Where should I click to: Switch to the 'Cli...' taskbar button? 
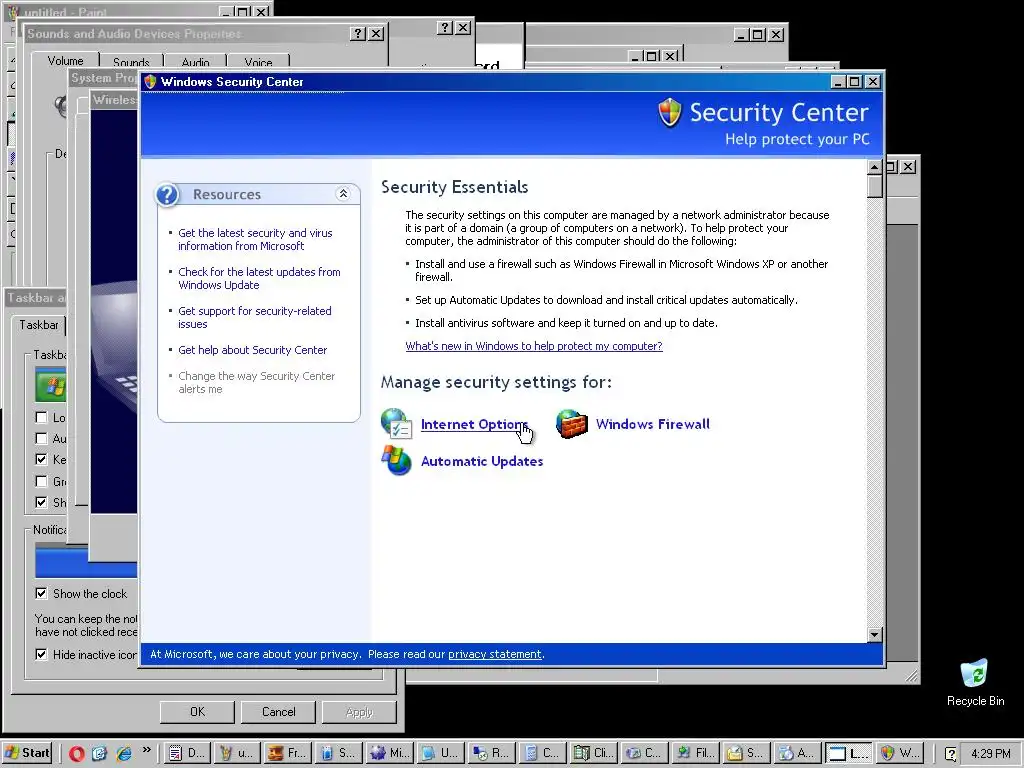click(592, 753)
